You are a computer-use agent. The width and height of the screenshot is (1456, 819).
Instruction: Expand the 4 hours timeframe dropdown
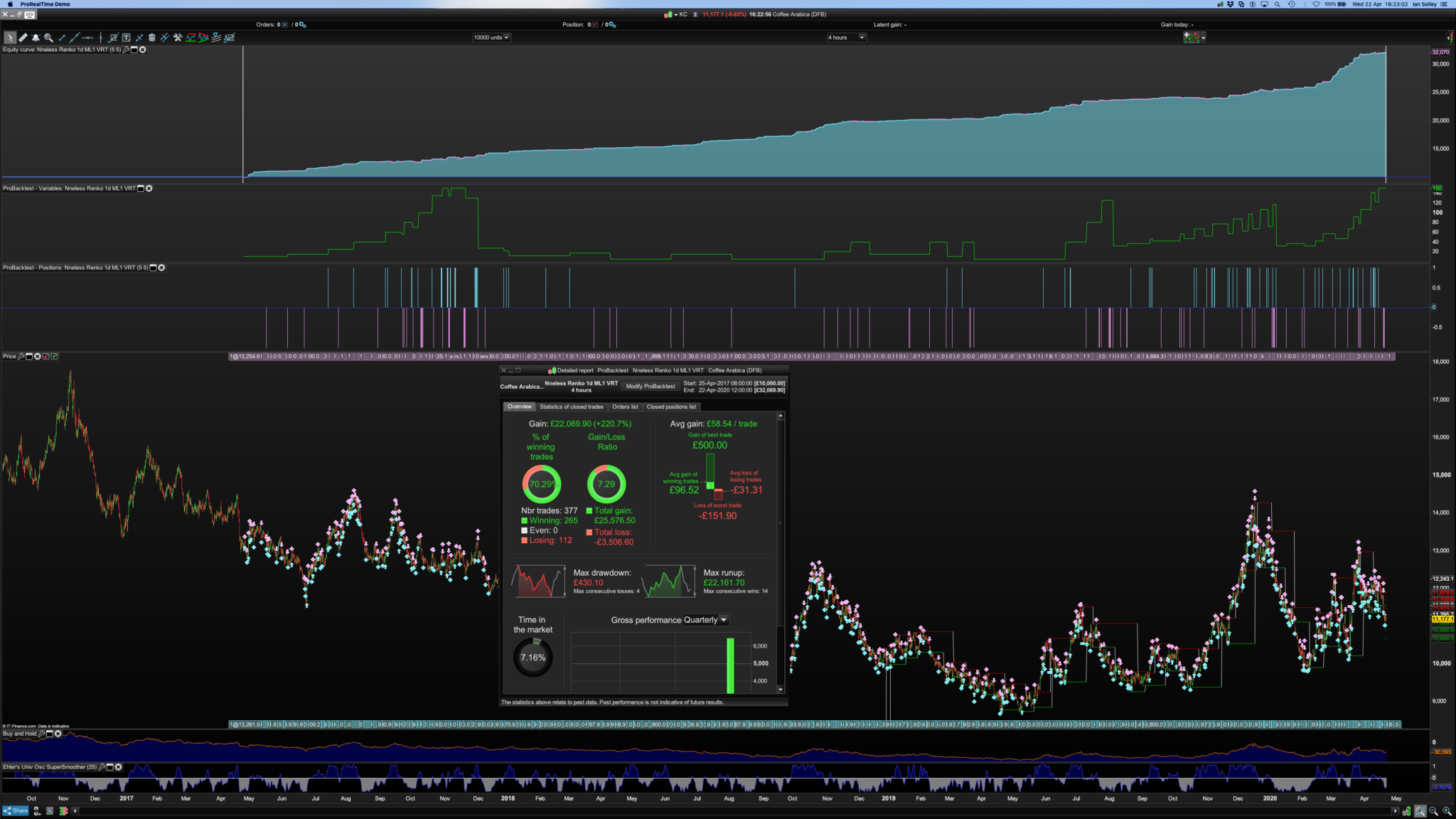[846, 38]
